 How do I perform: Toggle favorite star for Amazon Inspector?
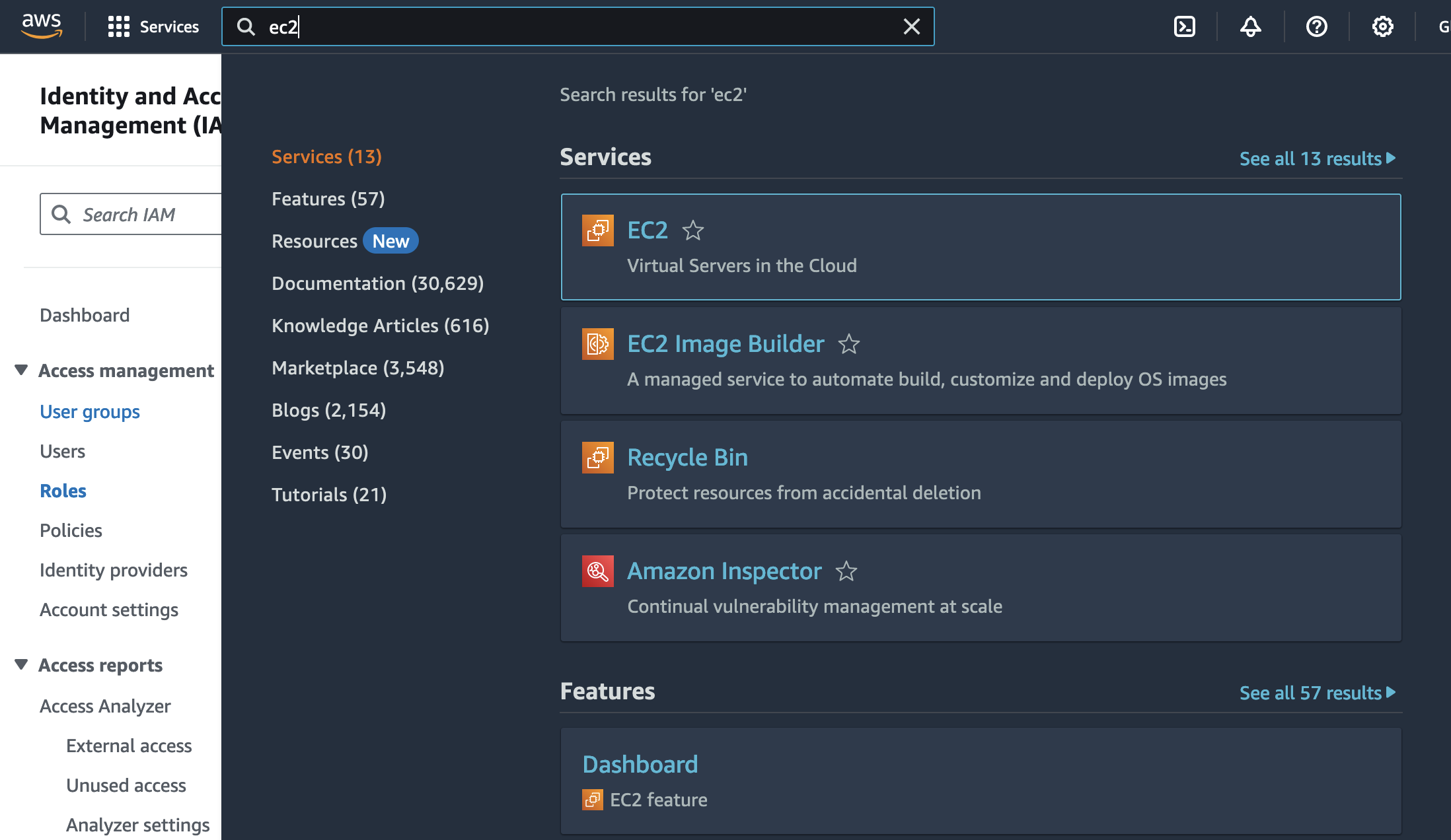(846, 571)
